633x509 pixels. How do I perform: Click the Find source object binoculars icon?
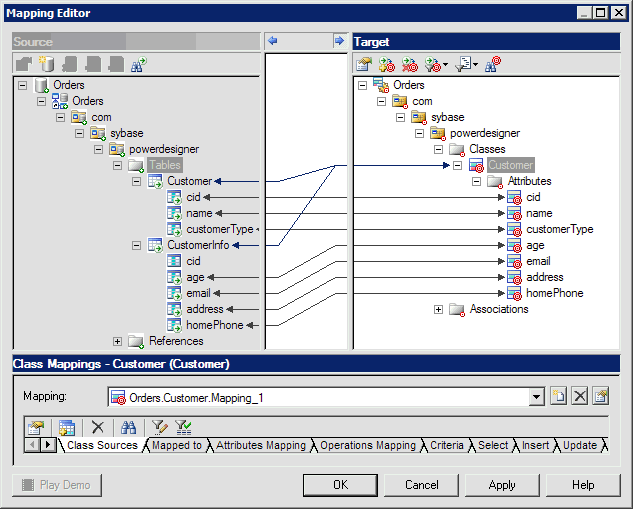click(x=138, y=64)
